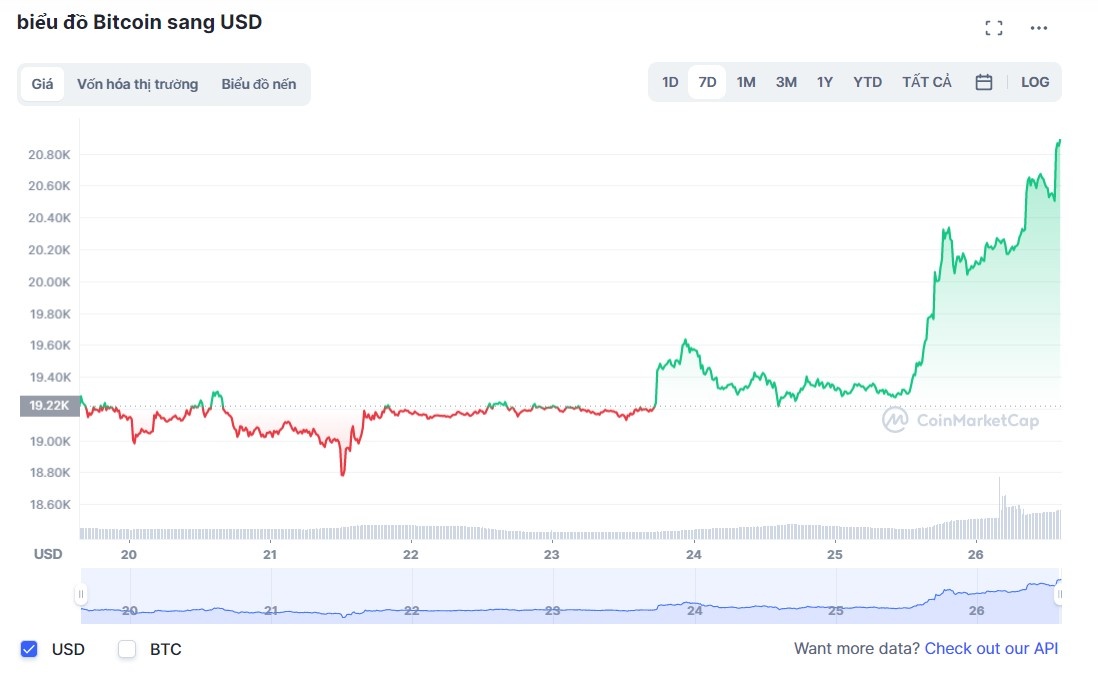This screenshot has height=676, width=1098.
Task: Open the date range calendar picker
Action: 983,82
